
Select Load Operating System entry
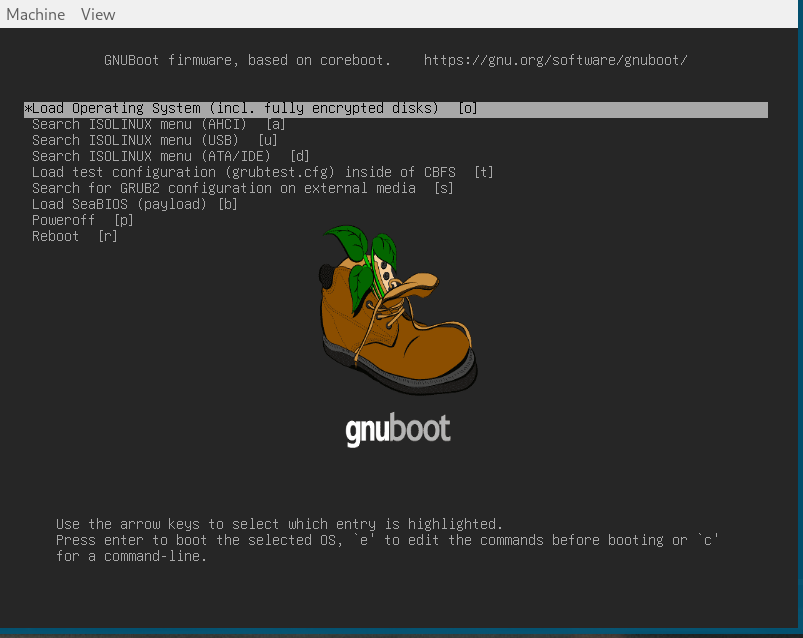[395, 109]
